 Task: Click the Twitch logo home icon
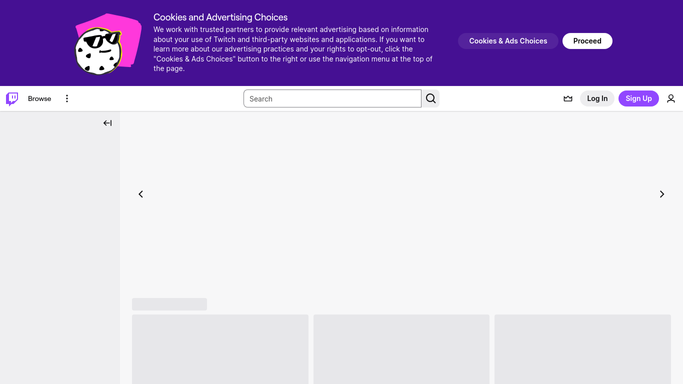[12, 99]
